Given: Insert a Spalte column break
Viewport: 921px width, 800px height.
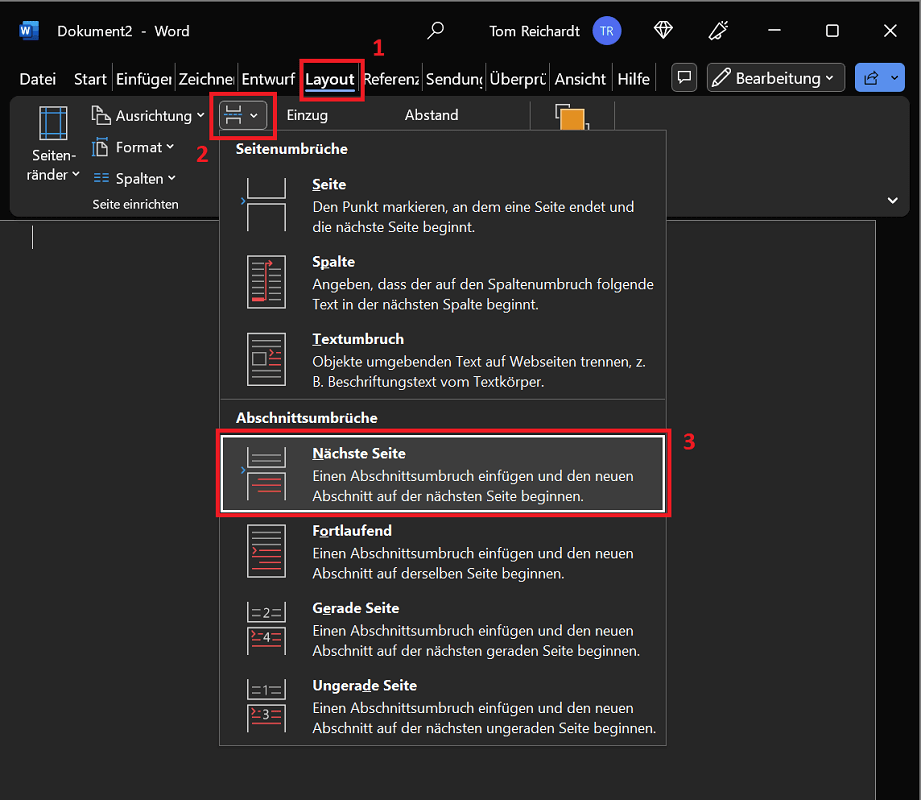Looking at the screenshot, I should point(443,283).
